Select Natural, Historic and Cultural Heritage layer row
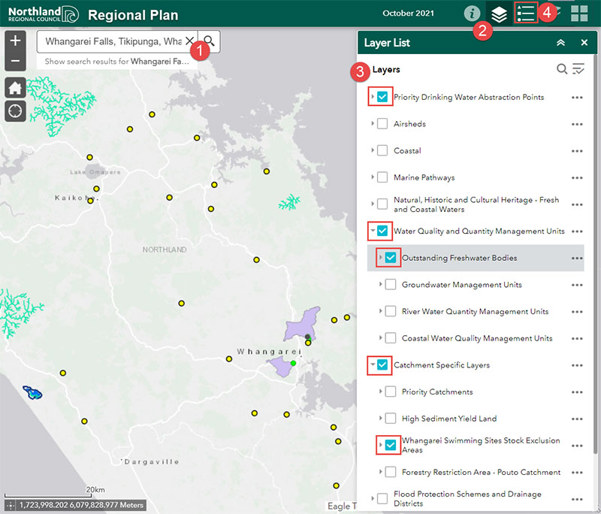 (x=475, y=204)
